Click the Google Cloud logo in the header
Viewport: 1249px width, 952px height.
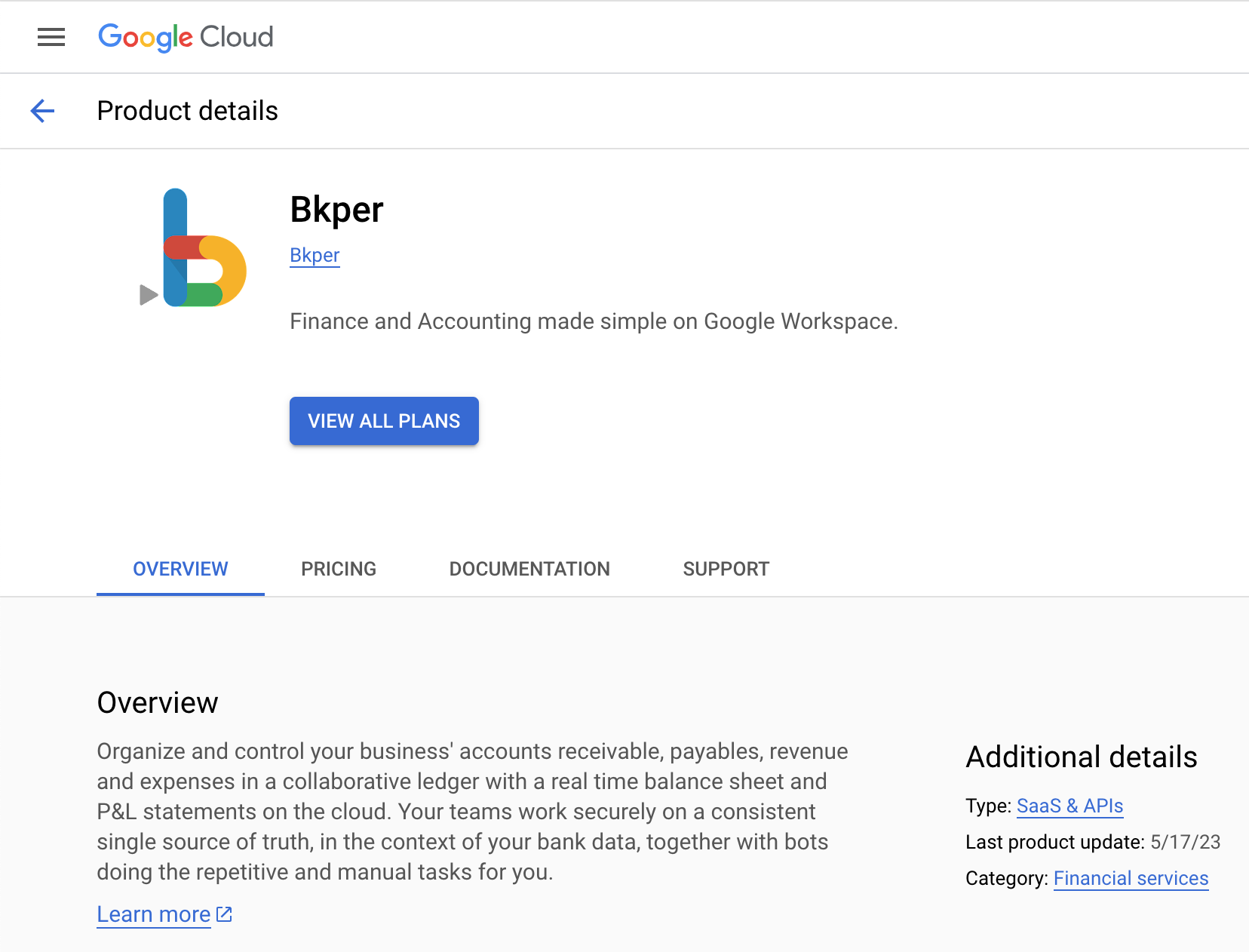point(186,37)
